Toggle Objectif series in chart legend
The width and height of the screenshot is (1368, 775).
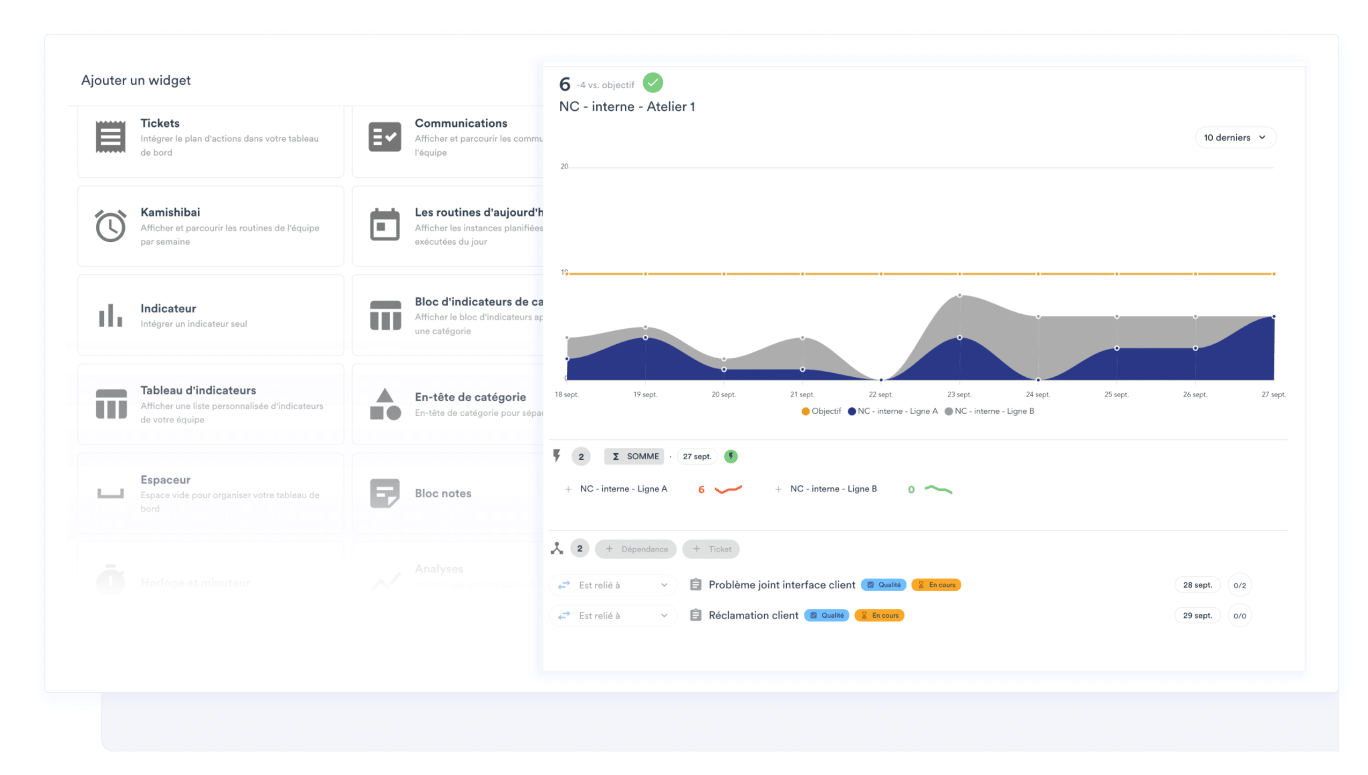(x=821, y=411)
